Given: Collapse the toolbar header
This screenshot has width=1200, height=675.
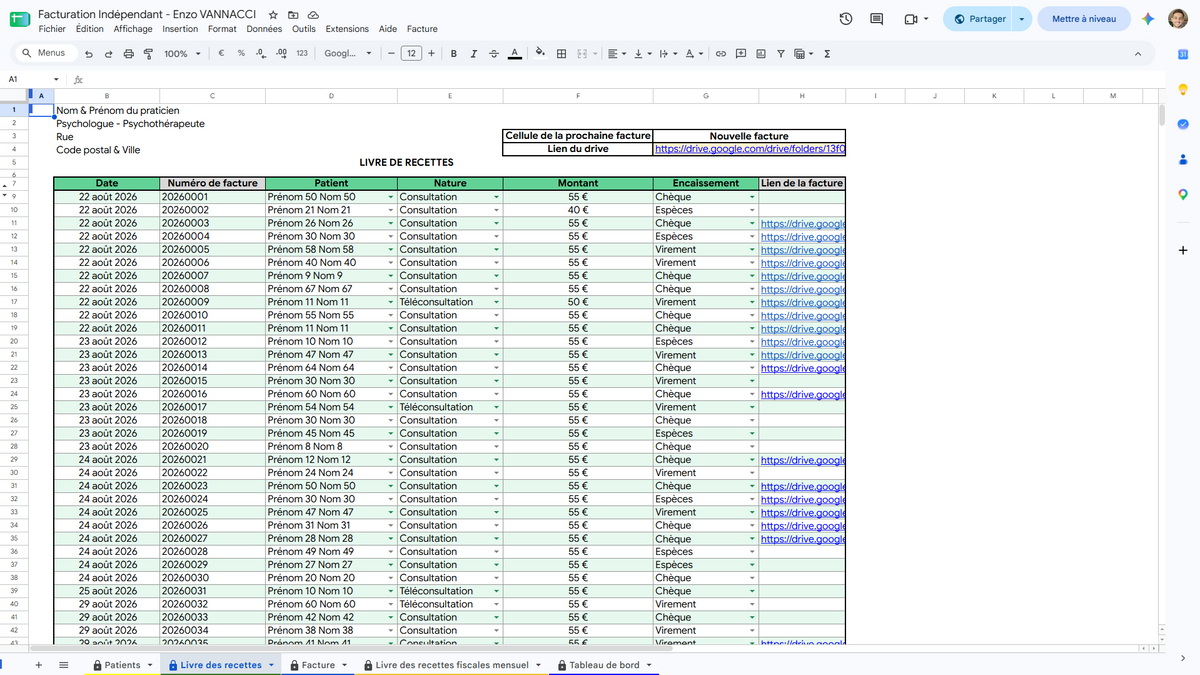Looking at the screenshot, I should [1138, 54].
